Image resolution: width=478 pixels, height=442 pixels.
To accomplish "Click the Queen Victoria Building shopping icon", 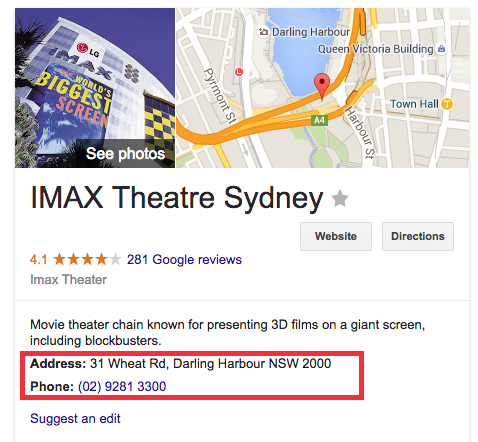I will tap(441, 49).
